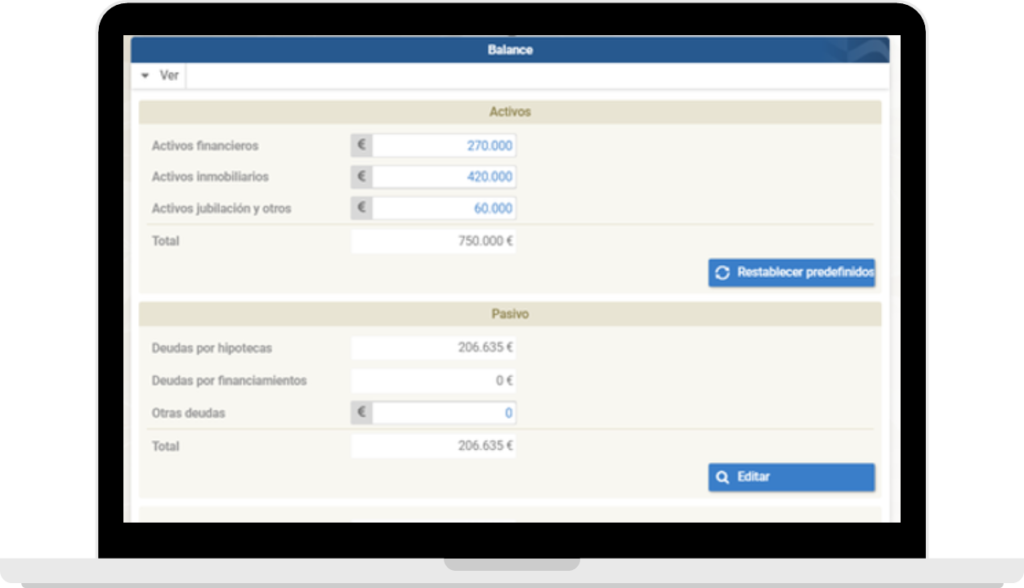Focus the Activos financieros amount field
The height and width of the screenshot is (588, 1024).
[x=444, y=146]
